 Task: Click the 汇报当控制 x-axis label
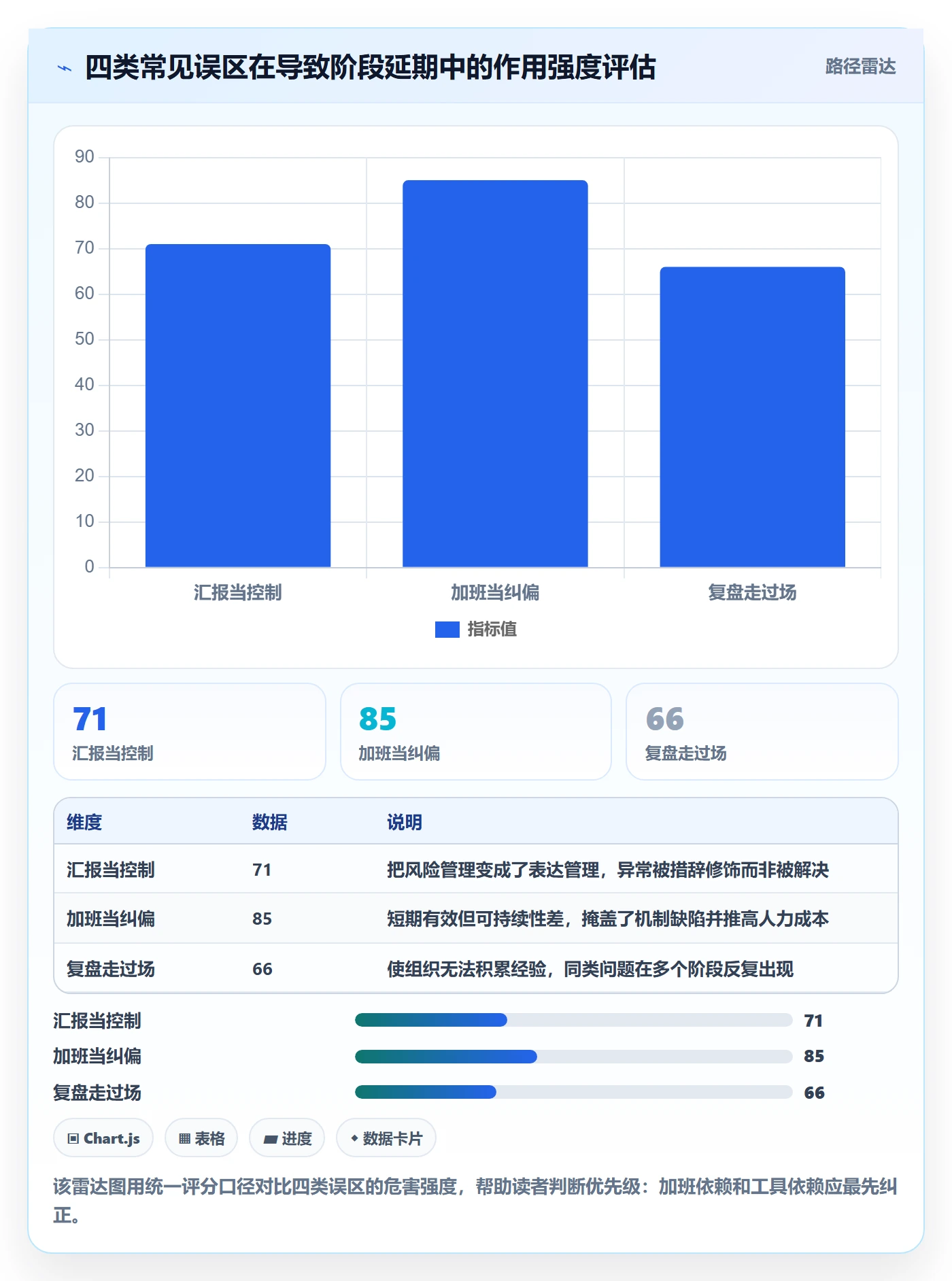tap(238, 593)
